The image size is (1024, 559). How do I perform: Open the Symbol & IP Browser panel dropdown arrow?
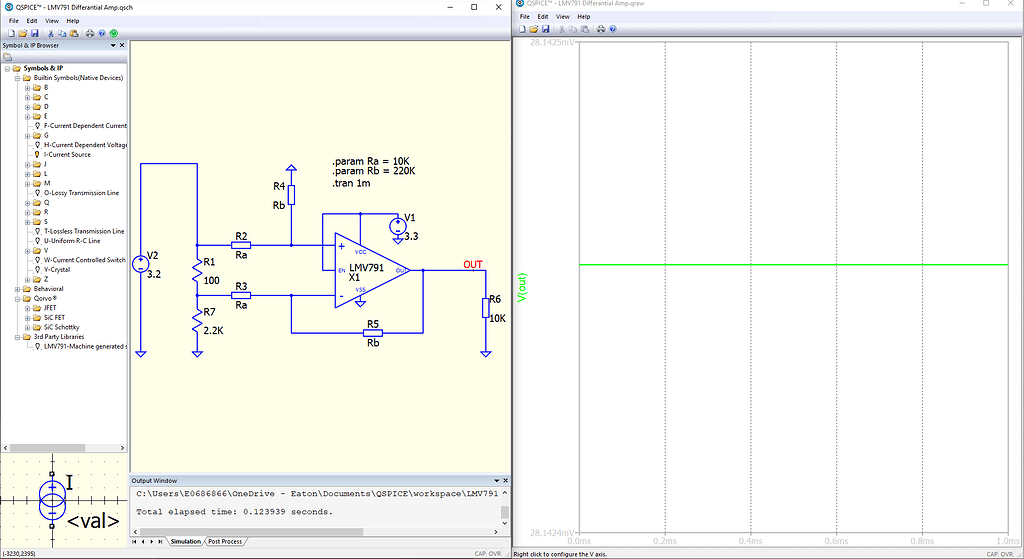tap(112, 45)
